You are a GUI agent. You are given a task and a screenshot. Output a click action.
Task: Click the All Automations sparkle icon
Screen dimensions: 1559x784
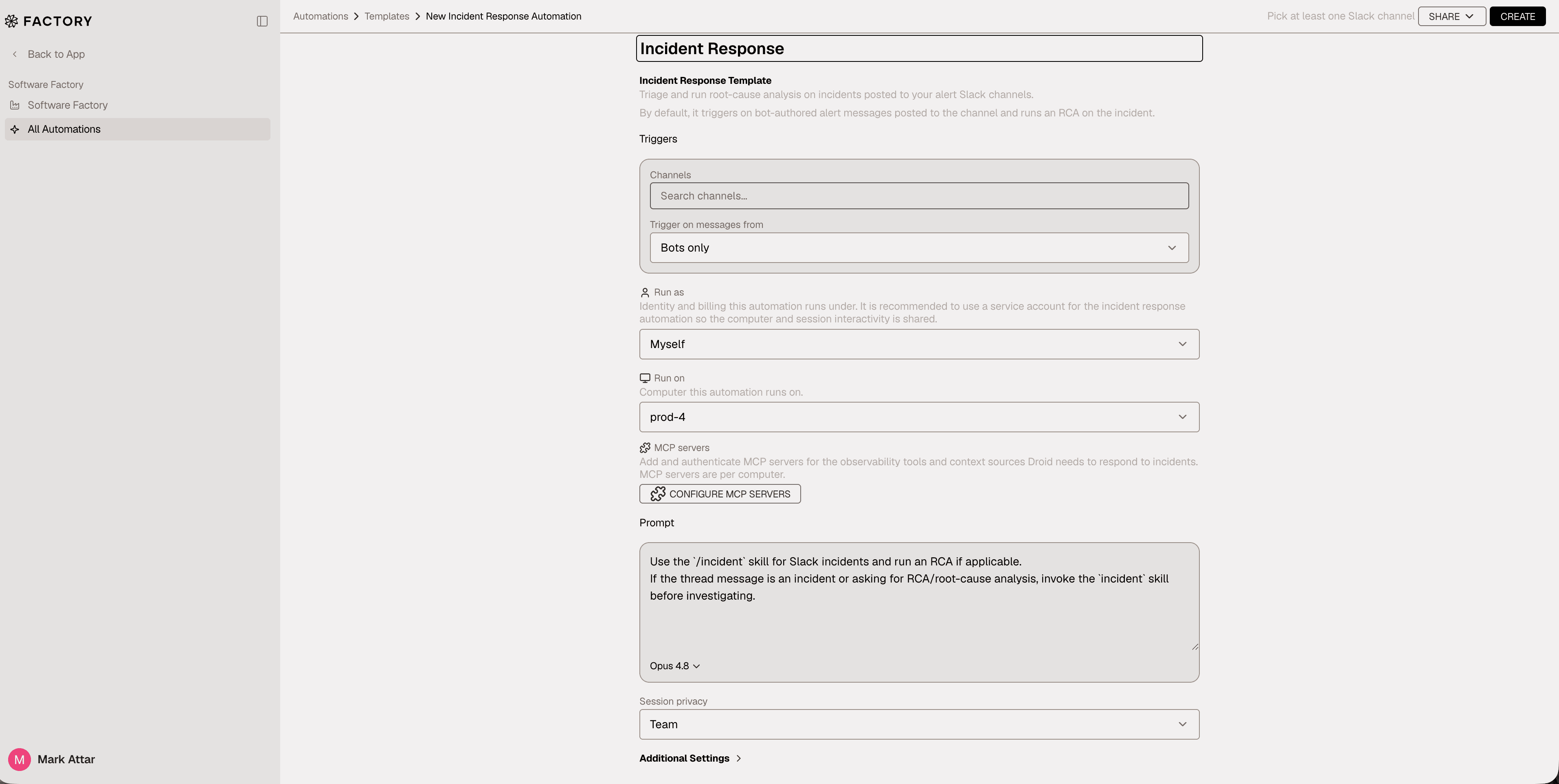pos(15,129)
